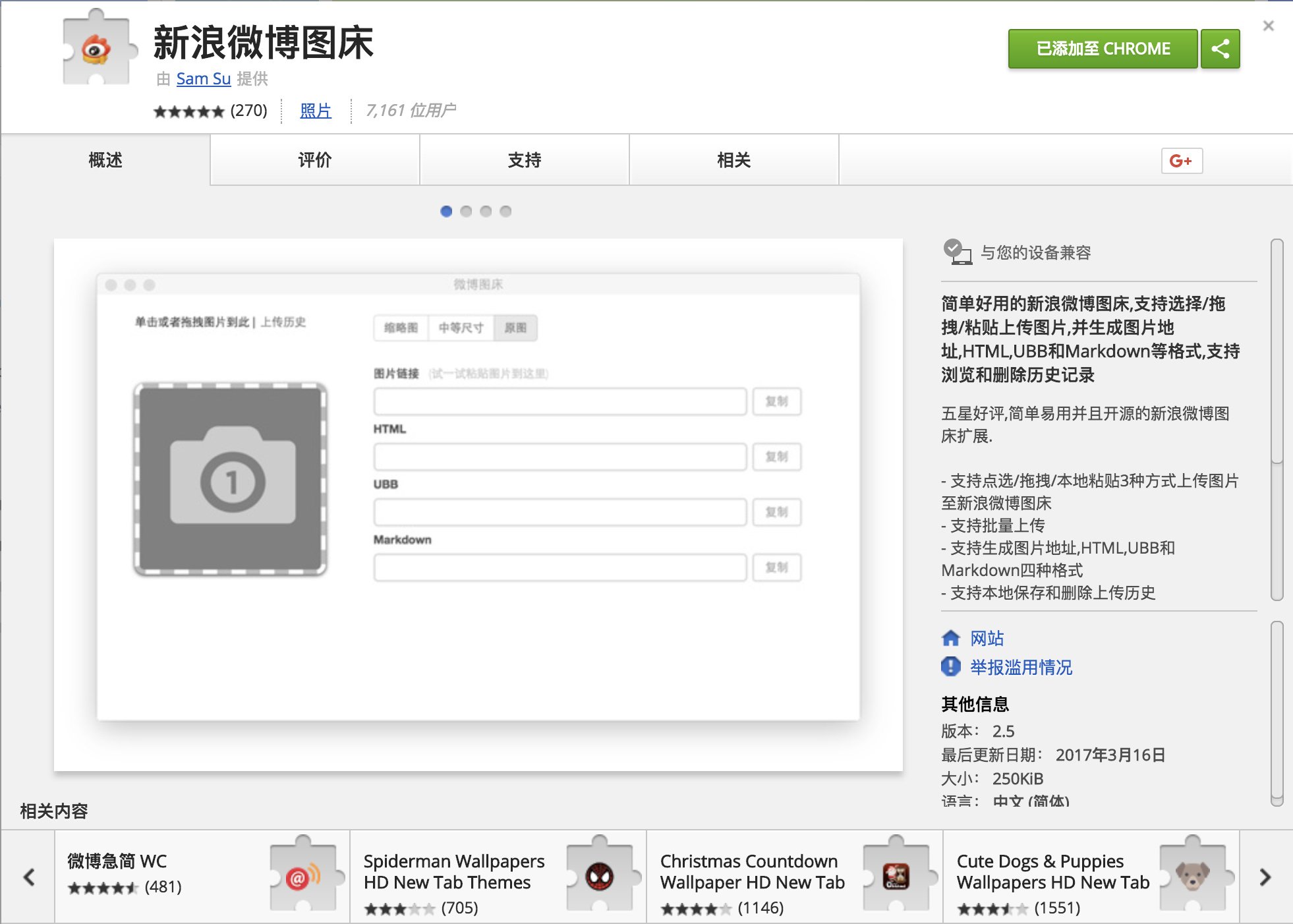Image resolution: width=1293 pixels, height=924 pixels.
Task: Select the third screenshot carousel dot
Action: [x=486, y=212]
